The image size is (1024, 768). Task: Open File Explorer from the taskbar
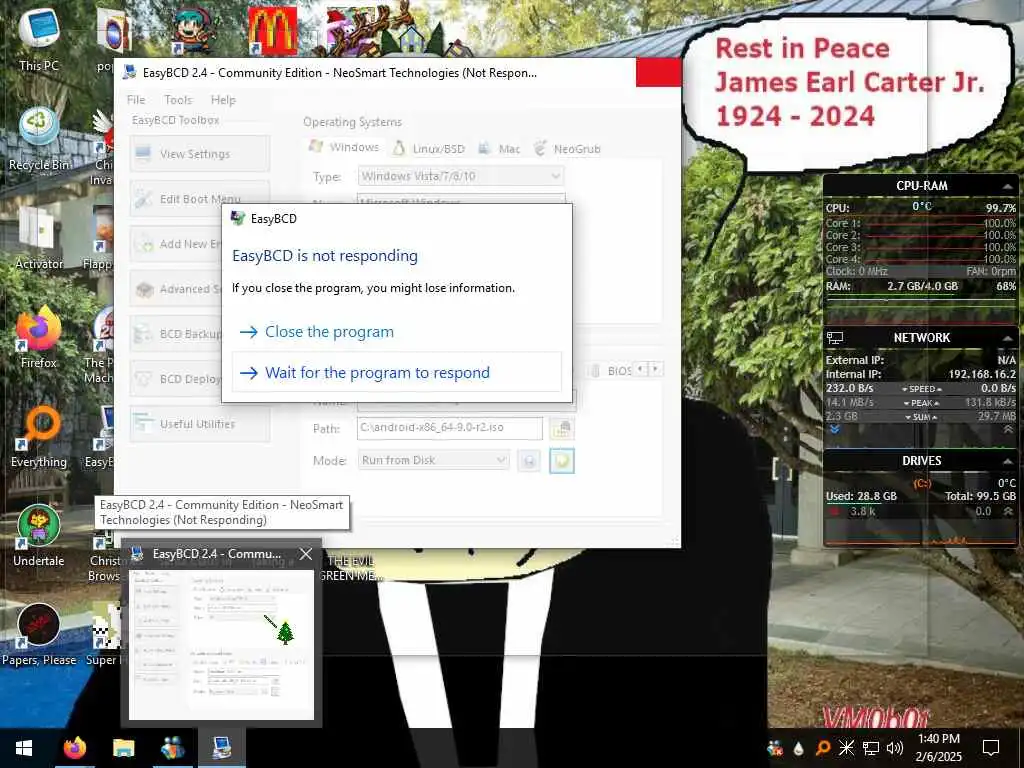123,748
